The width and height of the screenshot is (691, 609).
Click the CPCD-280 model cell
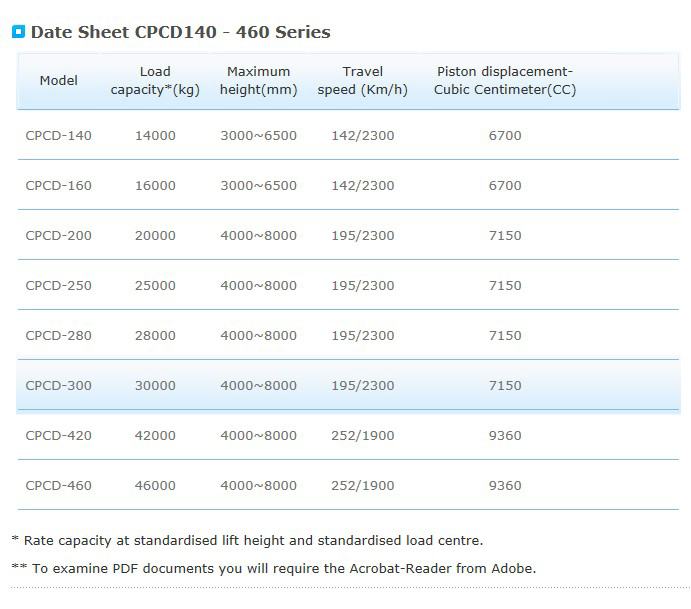(59, 335)
